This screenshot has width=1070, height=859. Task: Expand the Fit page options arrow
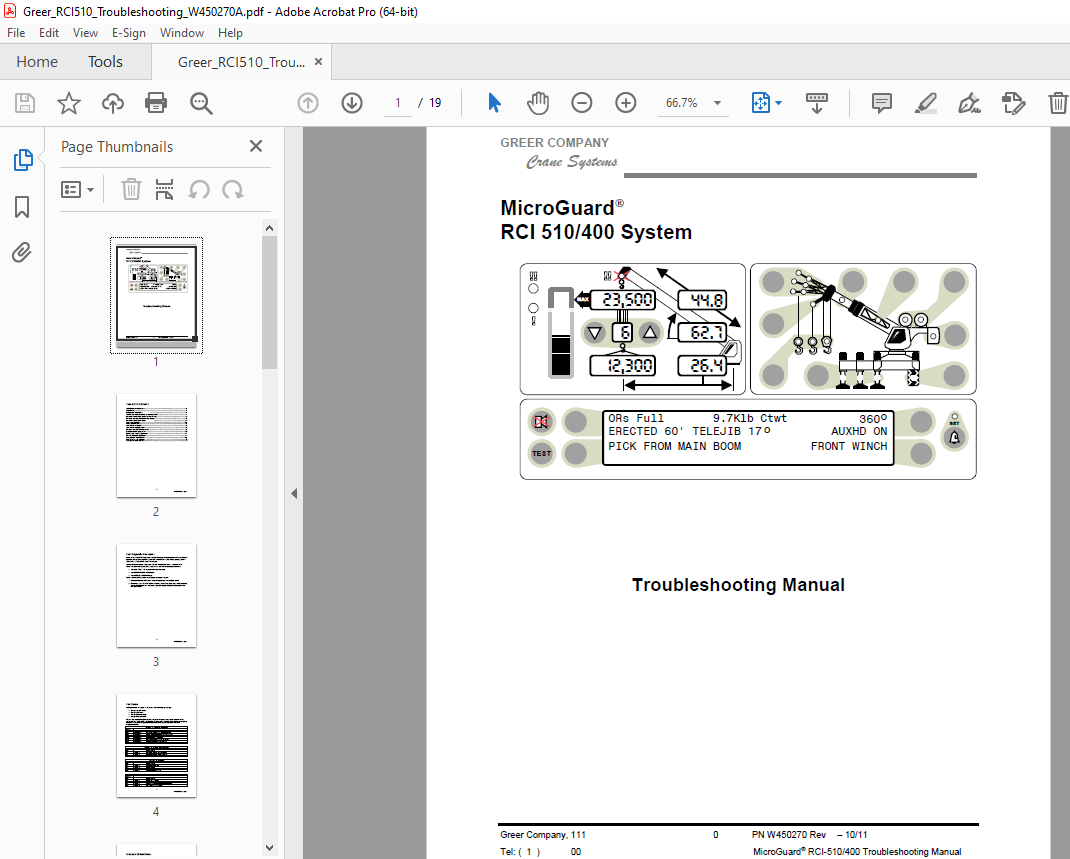click(779, 103)
